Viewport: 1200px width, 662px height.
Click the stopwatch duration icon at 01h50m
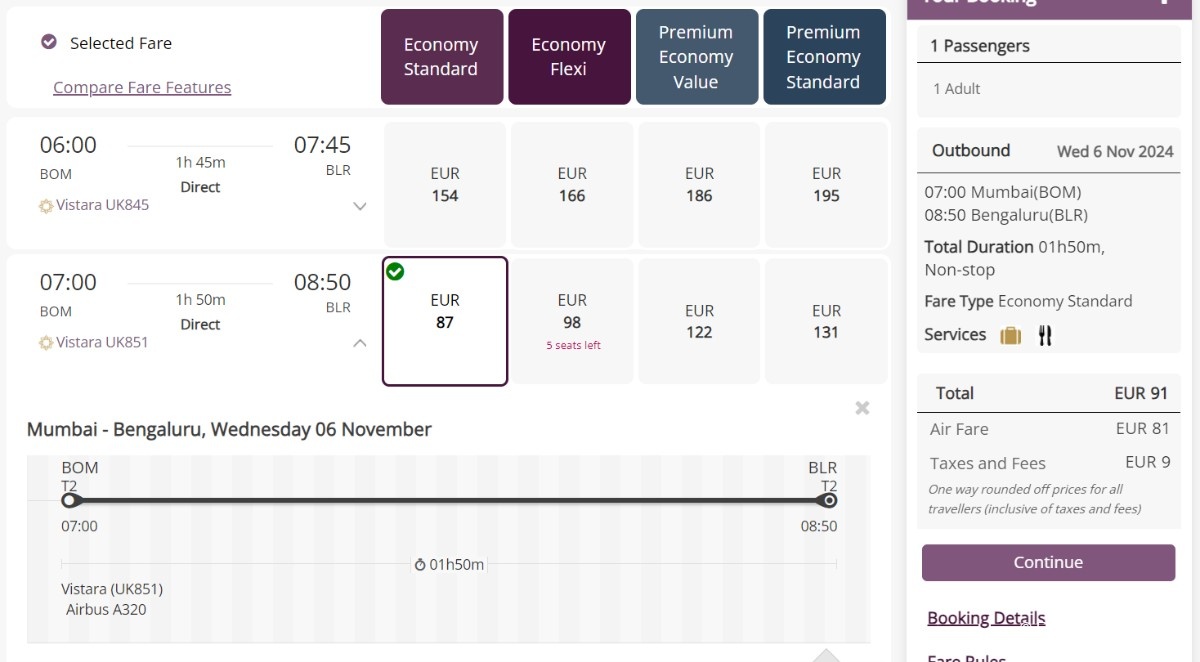point(420,565)
